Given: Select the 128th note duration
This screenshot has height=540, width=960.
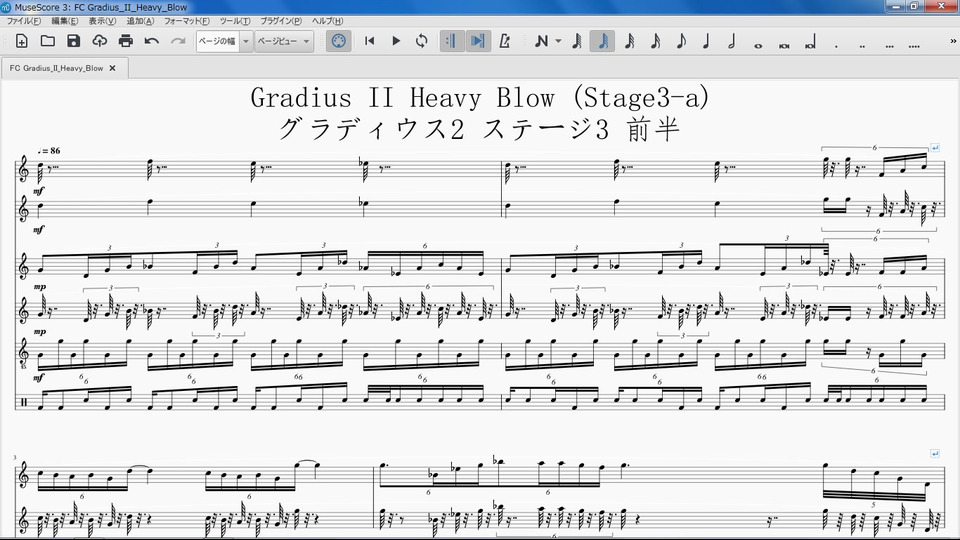Looking at the screenshot, I should [577, 41].
